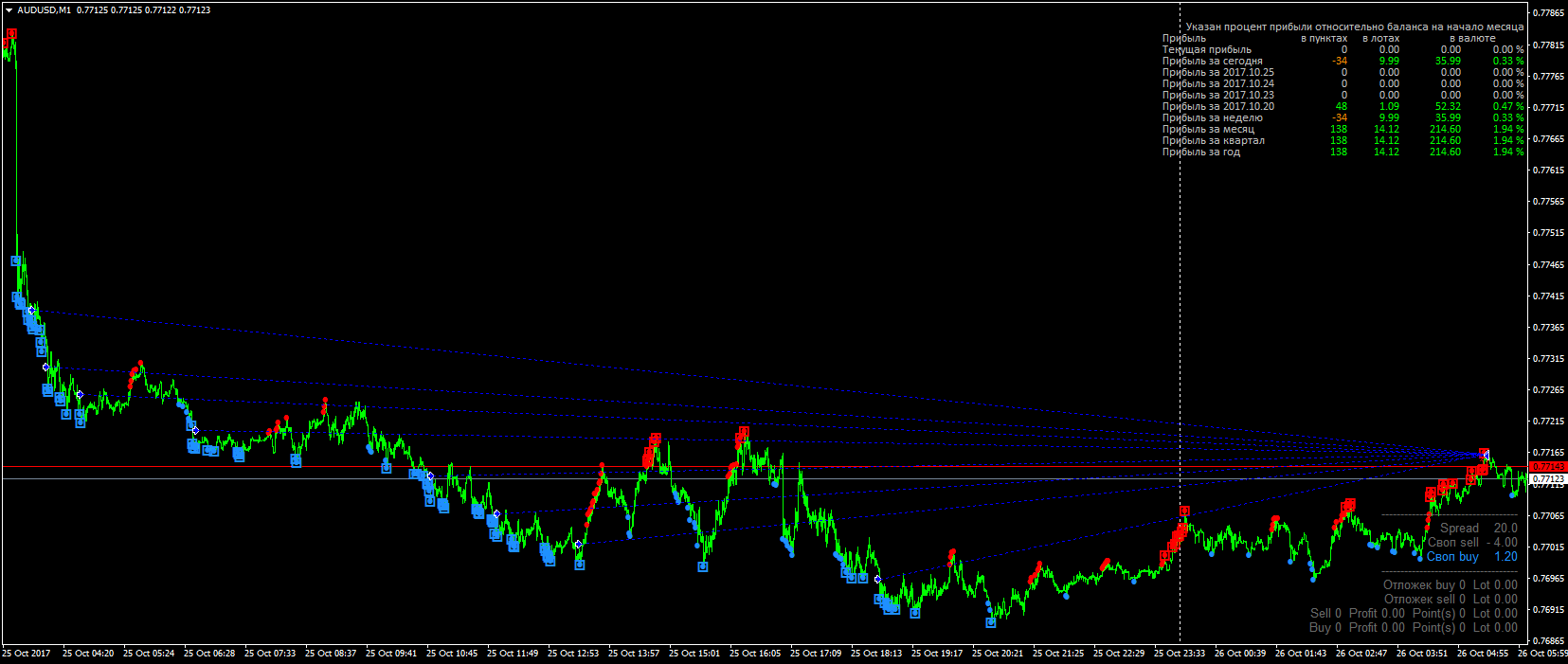Click the 'Spread 20.0' indicator text
Image resolution: width=1568 pixels, height=664 pixels.
[x=1479, y=528]
